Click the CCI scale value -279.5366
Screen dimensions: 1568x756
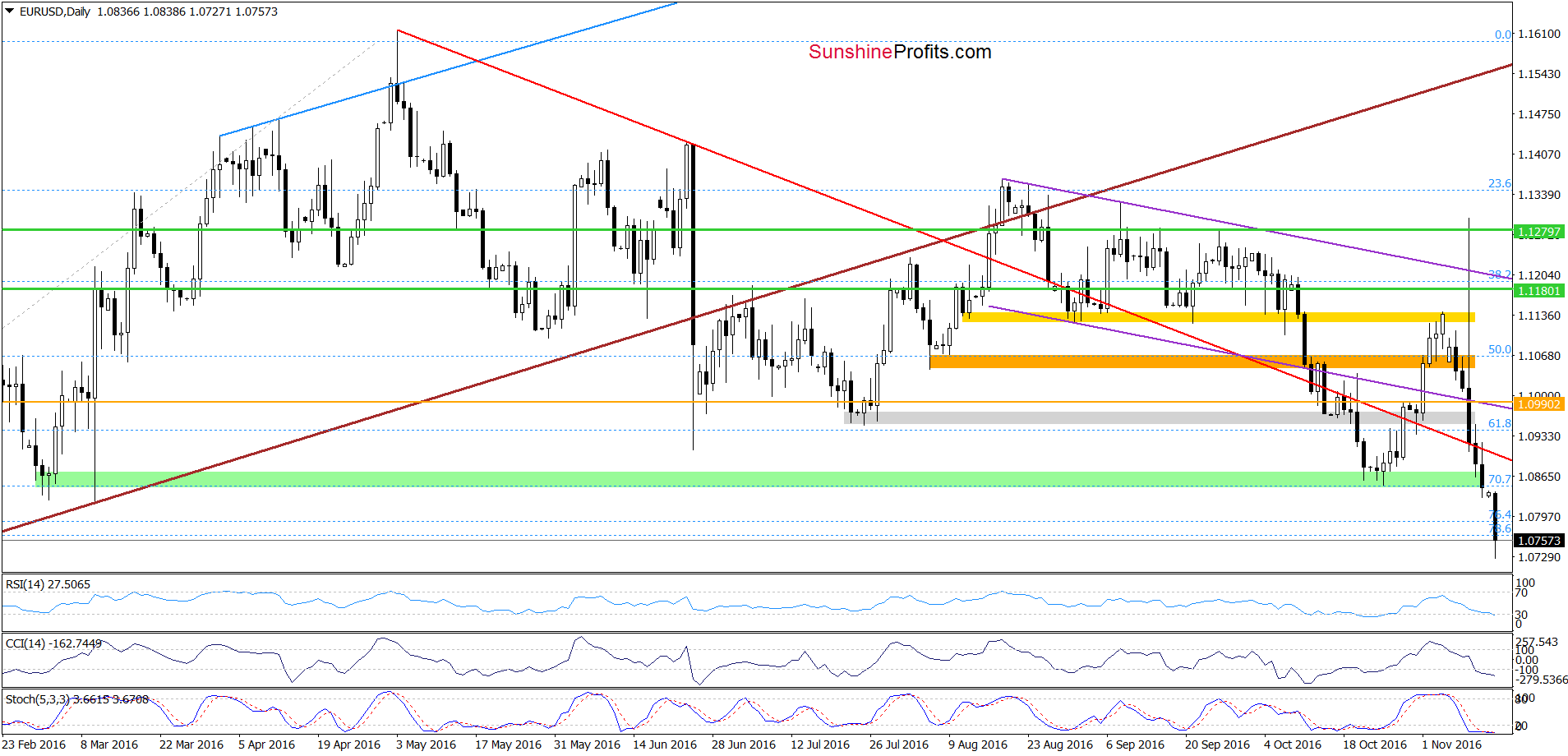pos(1542,680)
